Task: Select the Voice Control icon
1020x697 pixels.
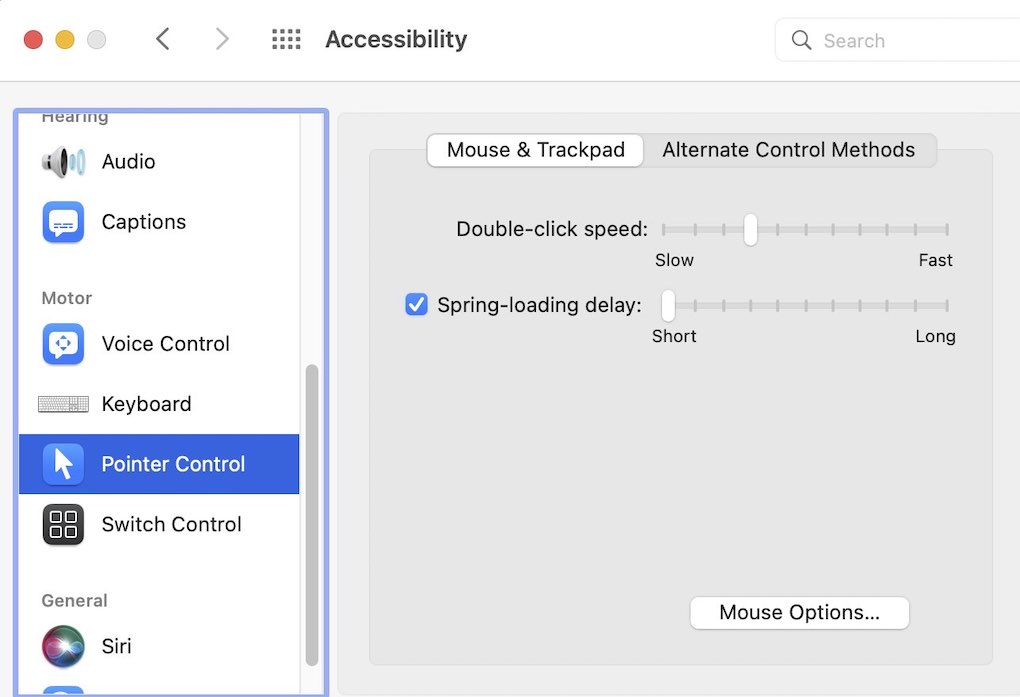Action: point(63,344)
